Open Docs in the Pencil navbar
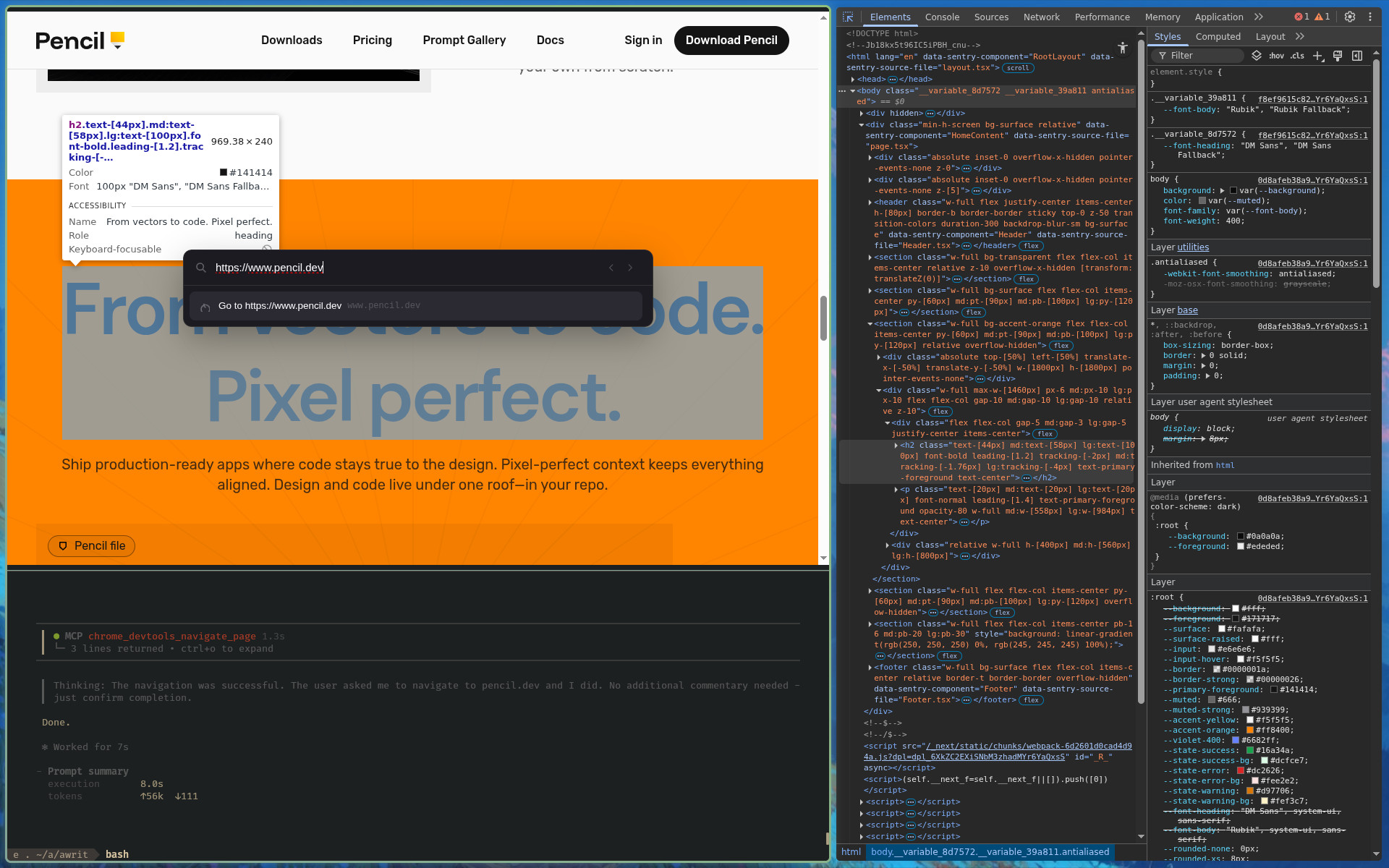 click(x=551, y=41)
